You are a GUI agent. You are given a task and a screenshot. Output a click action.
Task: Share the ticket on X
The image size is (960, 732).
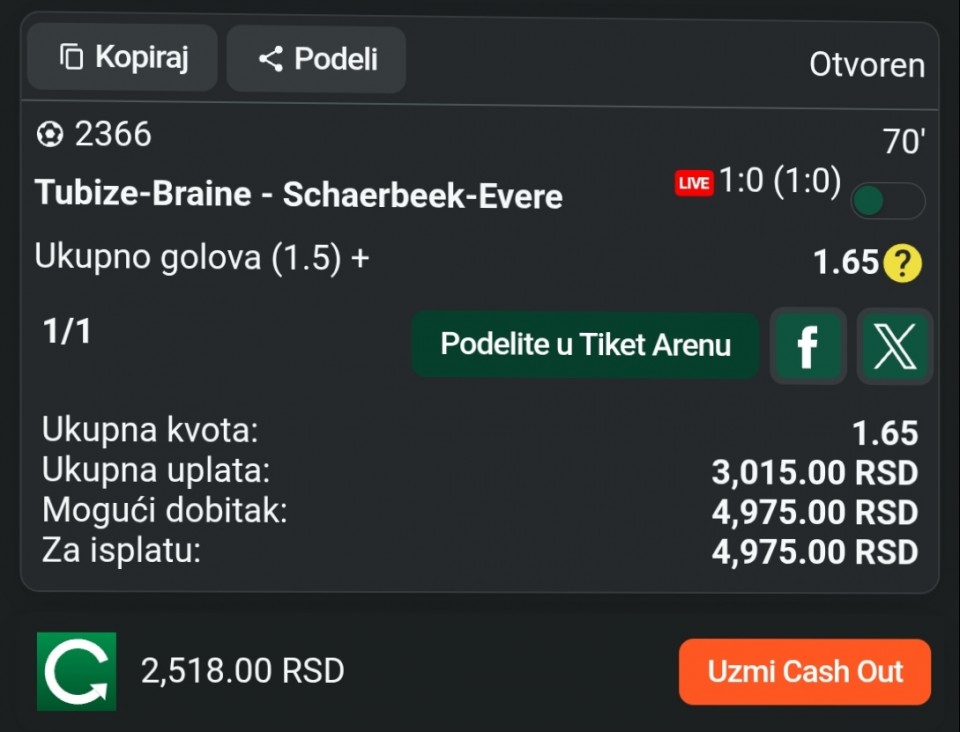(894, 346)
